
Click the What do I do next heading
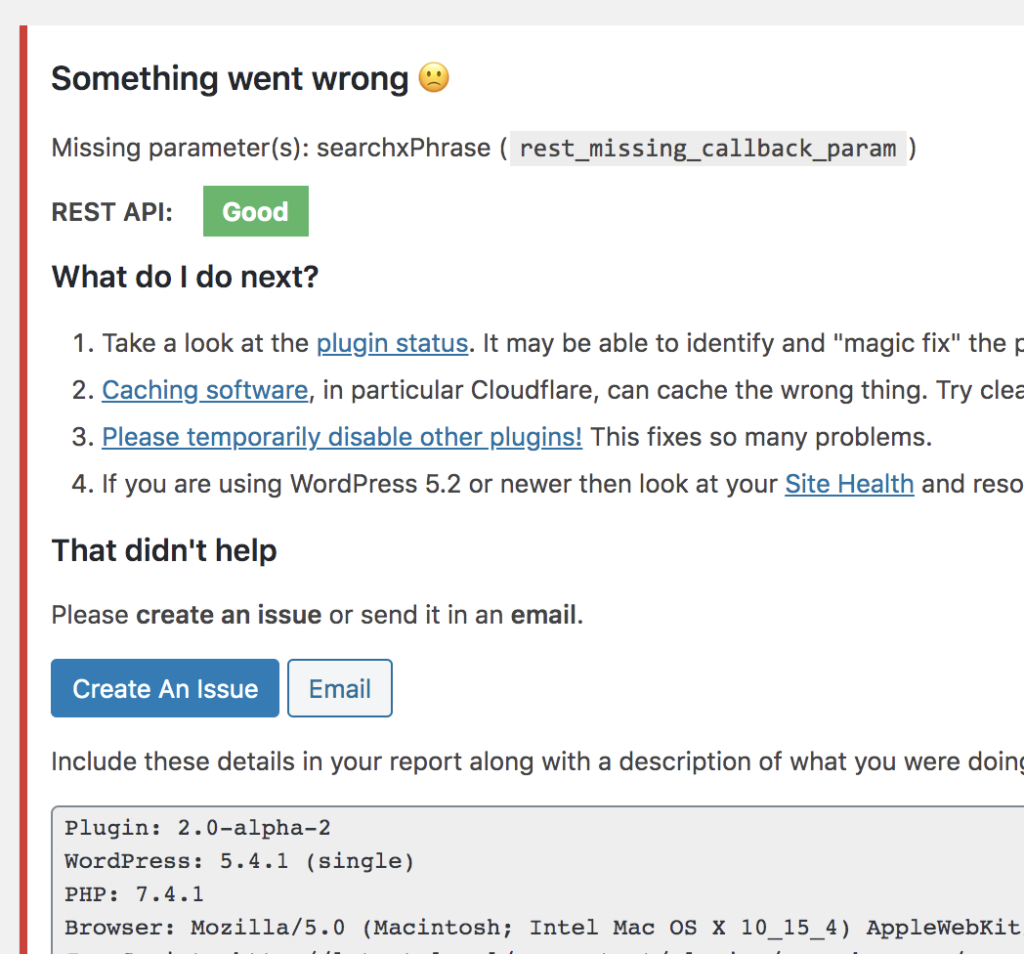click(x=185, y=277)
